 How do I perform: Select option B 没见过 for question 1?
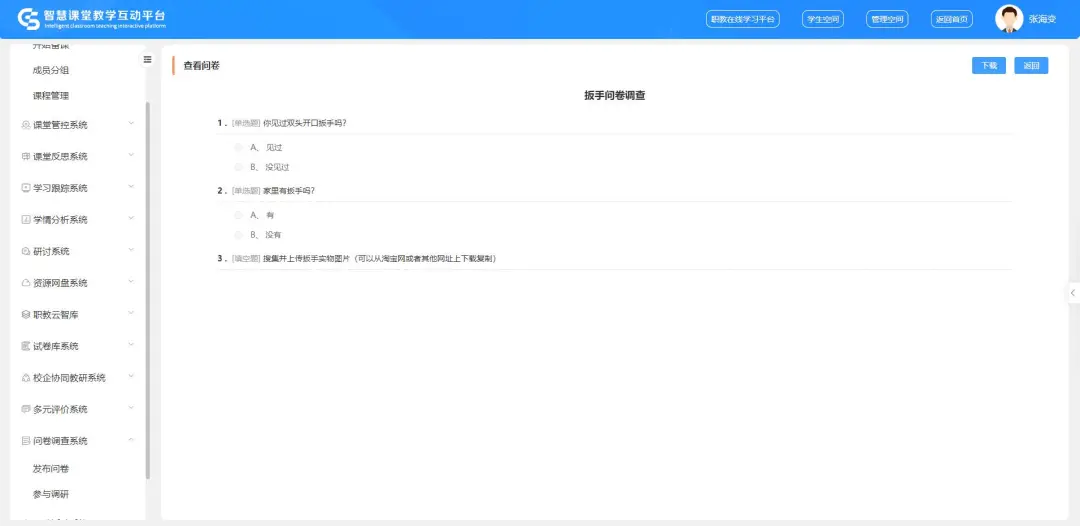pyautogui.click(x=238, y=167)
